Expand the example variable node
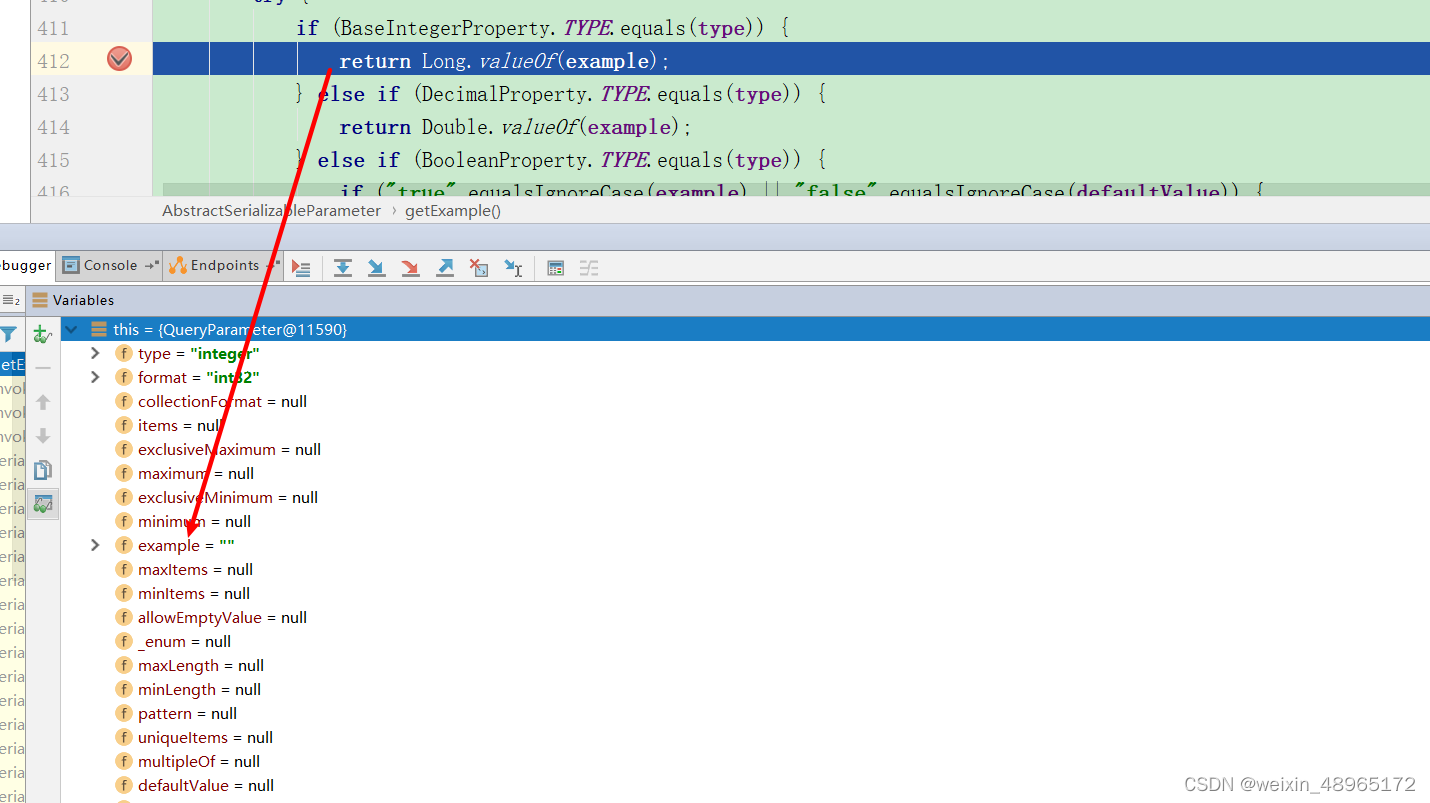The height and width of the screenshot is (803, 1430). (94, 545)
